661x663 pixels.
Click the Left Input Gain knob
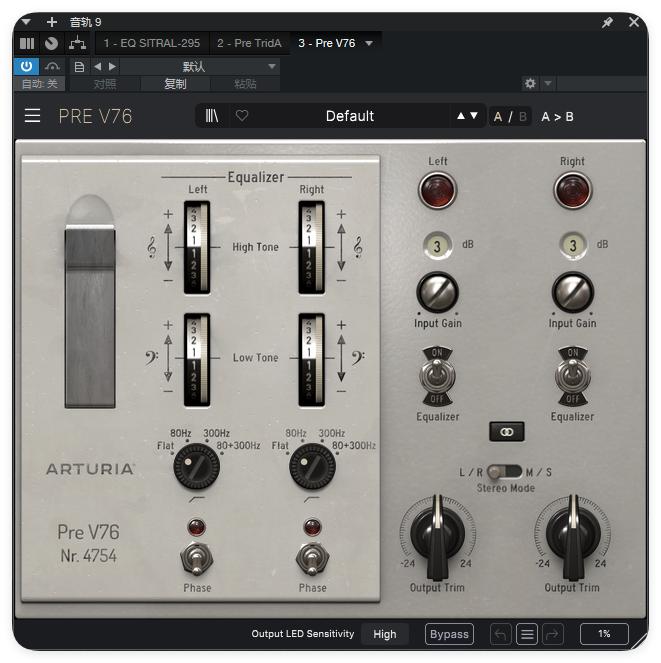pyautogui.click(x=438, y=292)
